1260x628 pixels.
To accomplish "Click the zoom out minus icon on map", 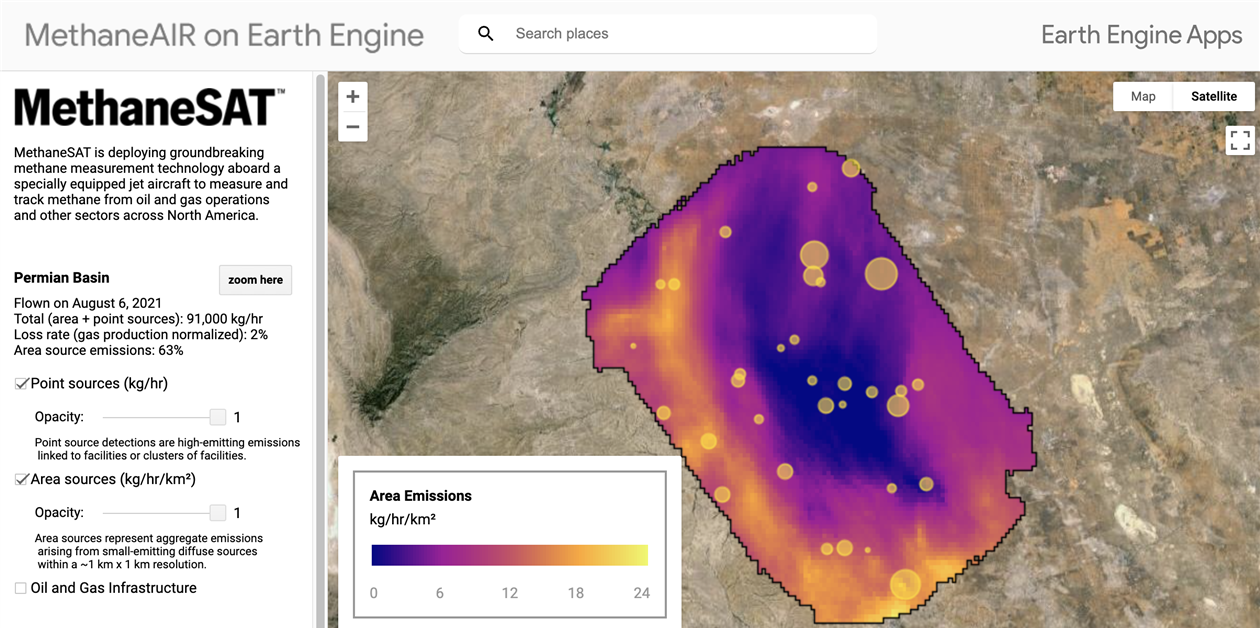I will [352, 127].
